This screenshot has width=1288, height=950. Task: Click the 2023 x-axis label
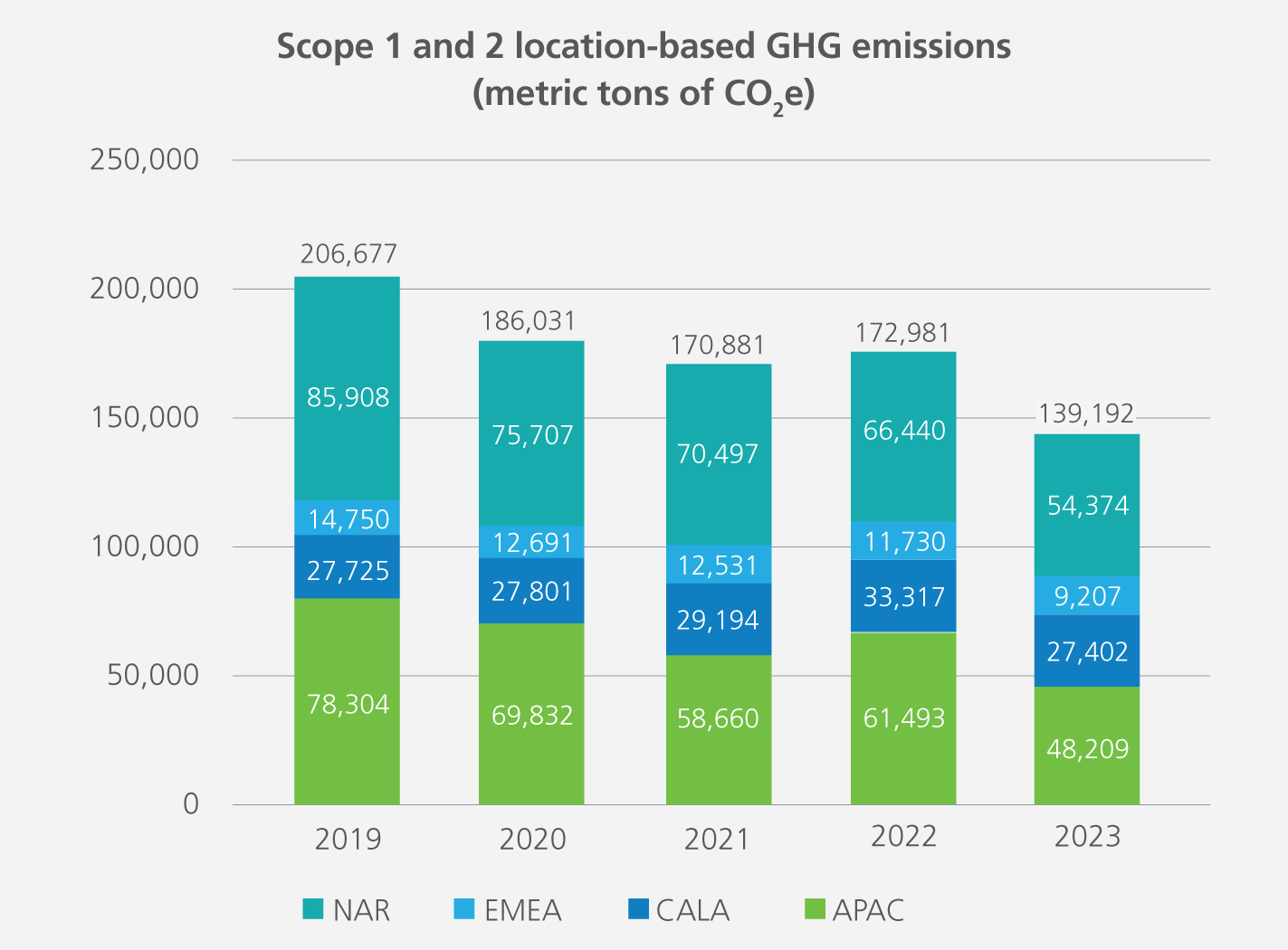(x=1087, y=837)
